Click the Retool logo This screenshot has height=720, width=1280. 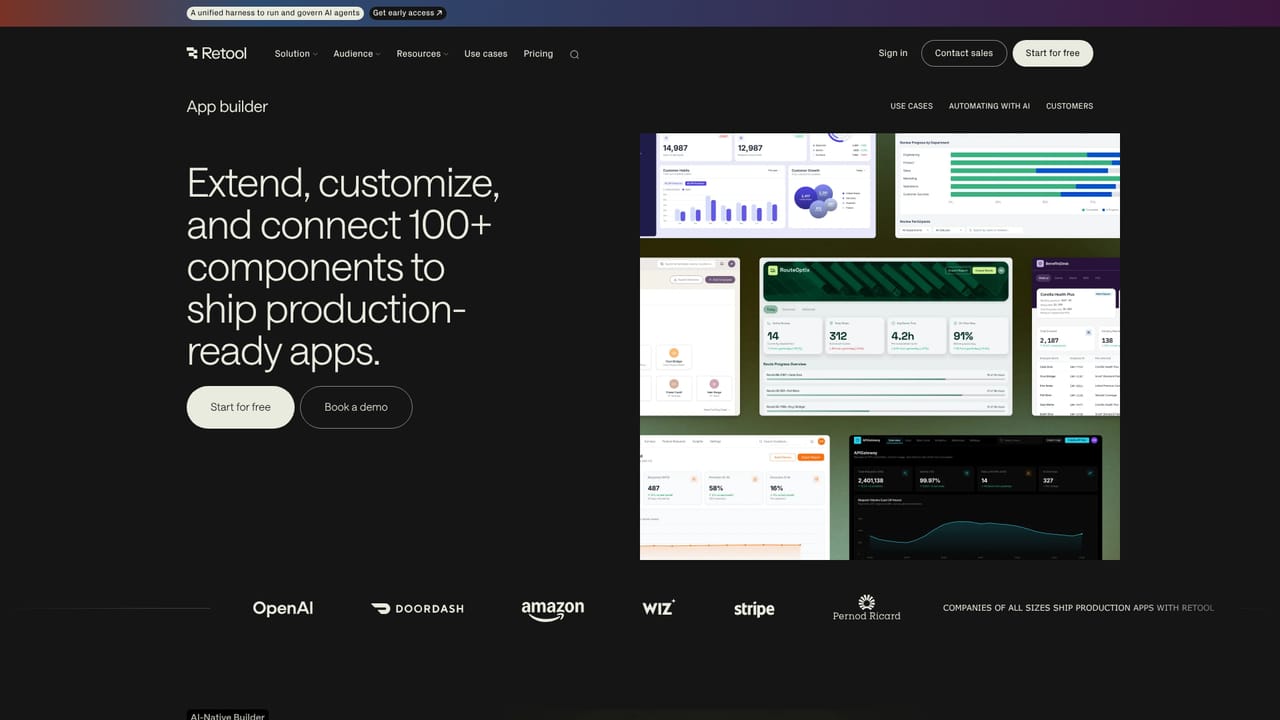pos(216,53)
